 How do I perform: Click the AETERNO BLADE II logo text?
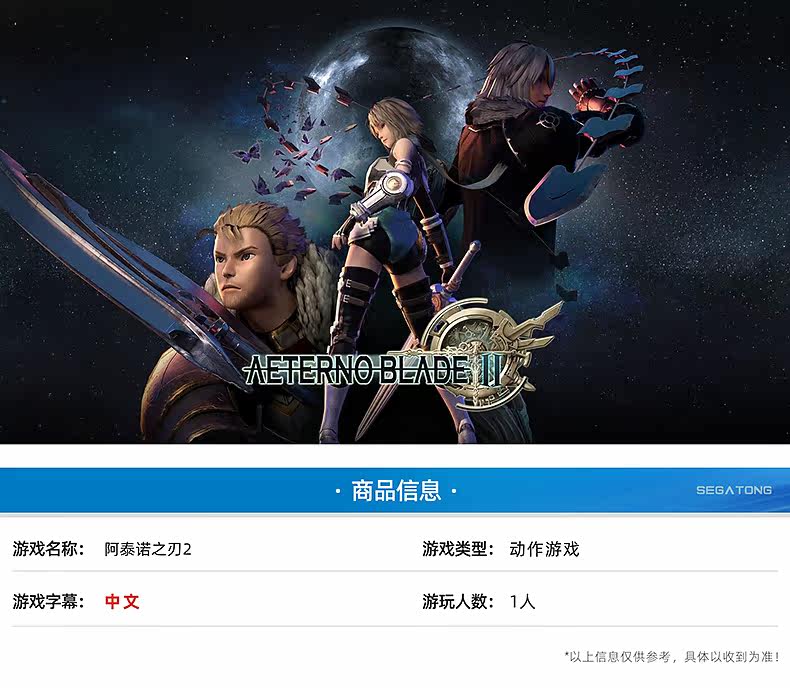373,371
